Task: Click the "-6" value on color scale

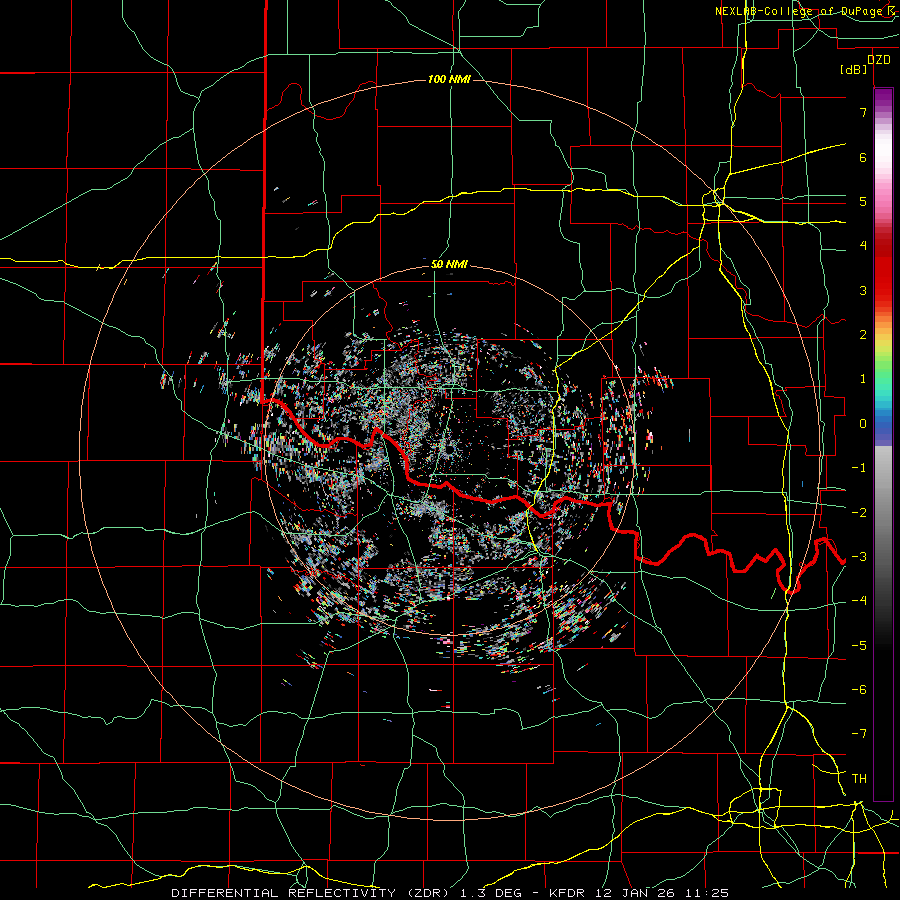Action: 859,690
